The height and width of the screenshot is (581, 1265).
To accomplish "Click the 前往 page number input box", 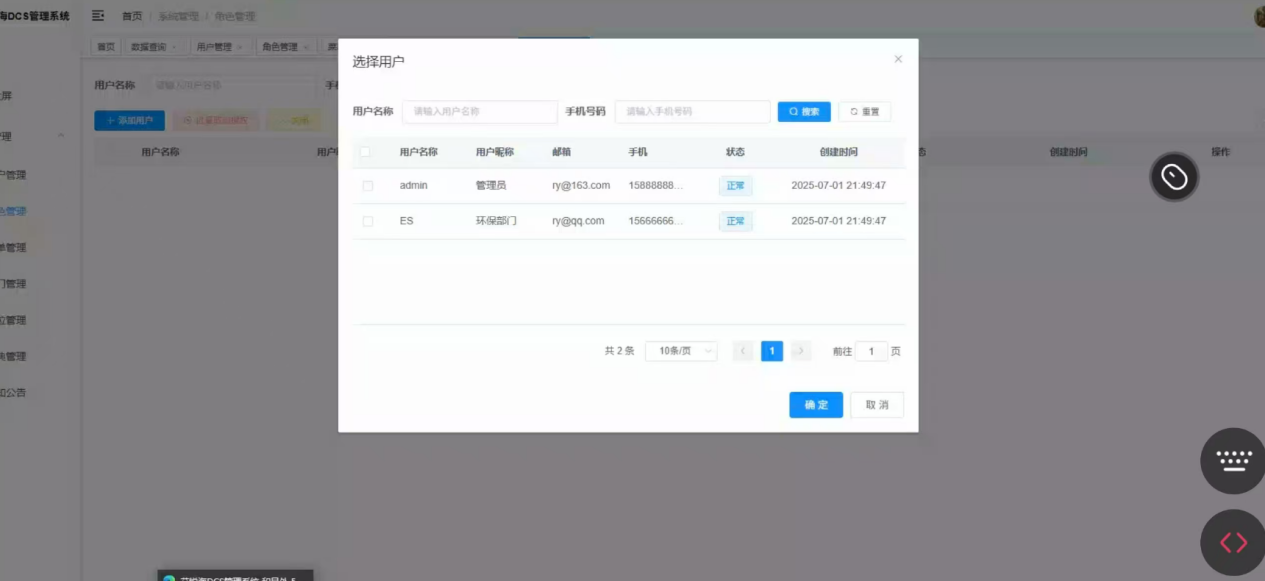I will point(872,351).
